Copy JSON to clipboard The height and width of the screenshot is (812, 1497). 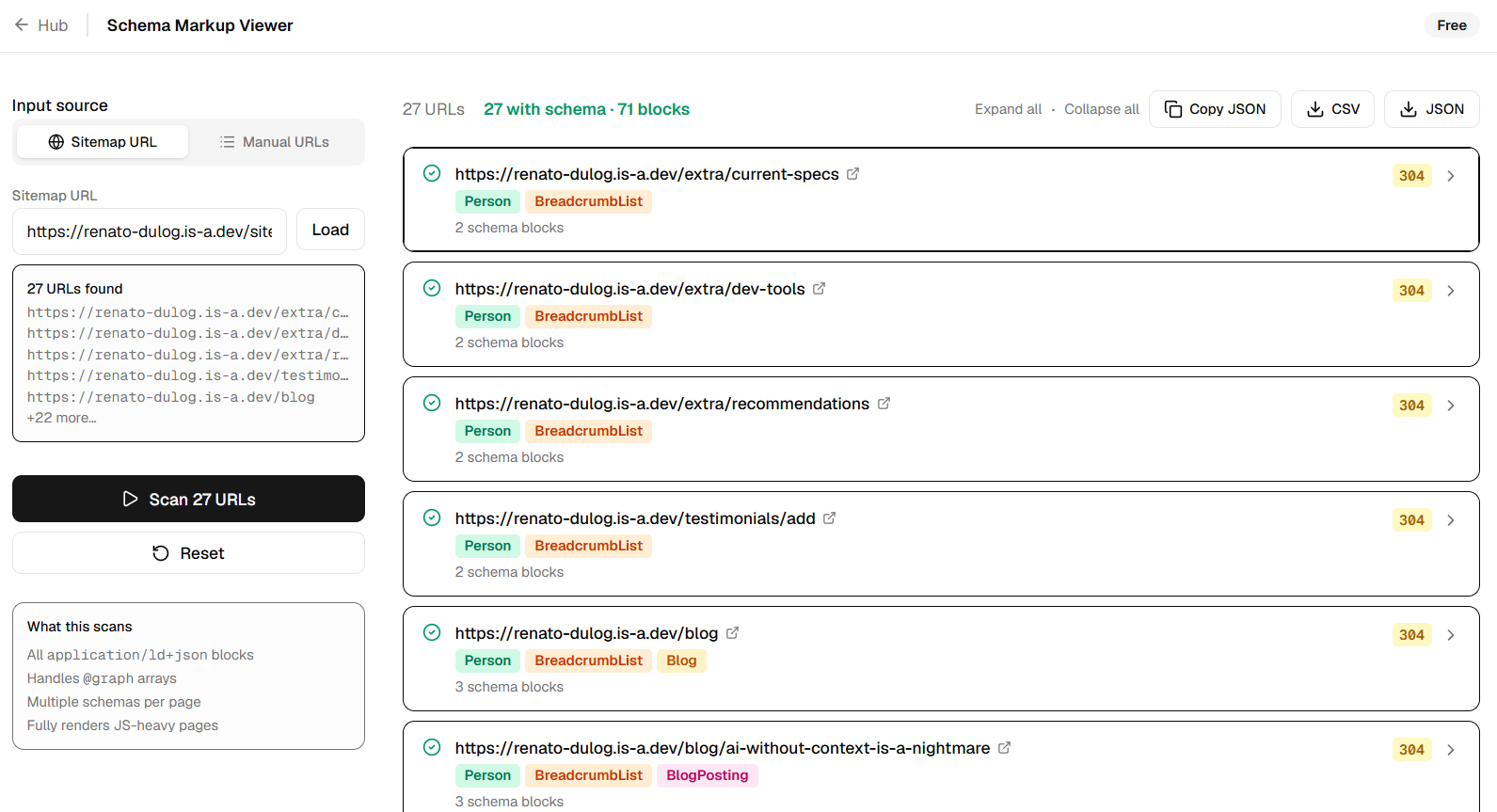click(x=1215, y=109)
